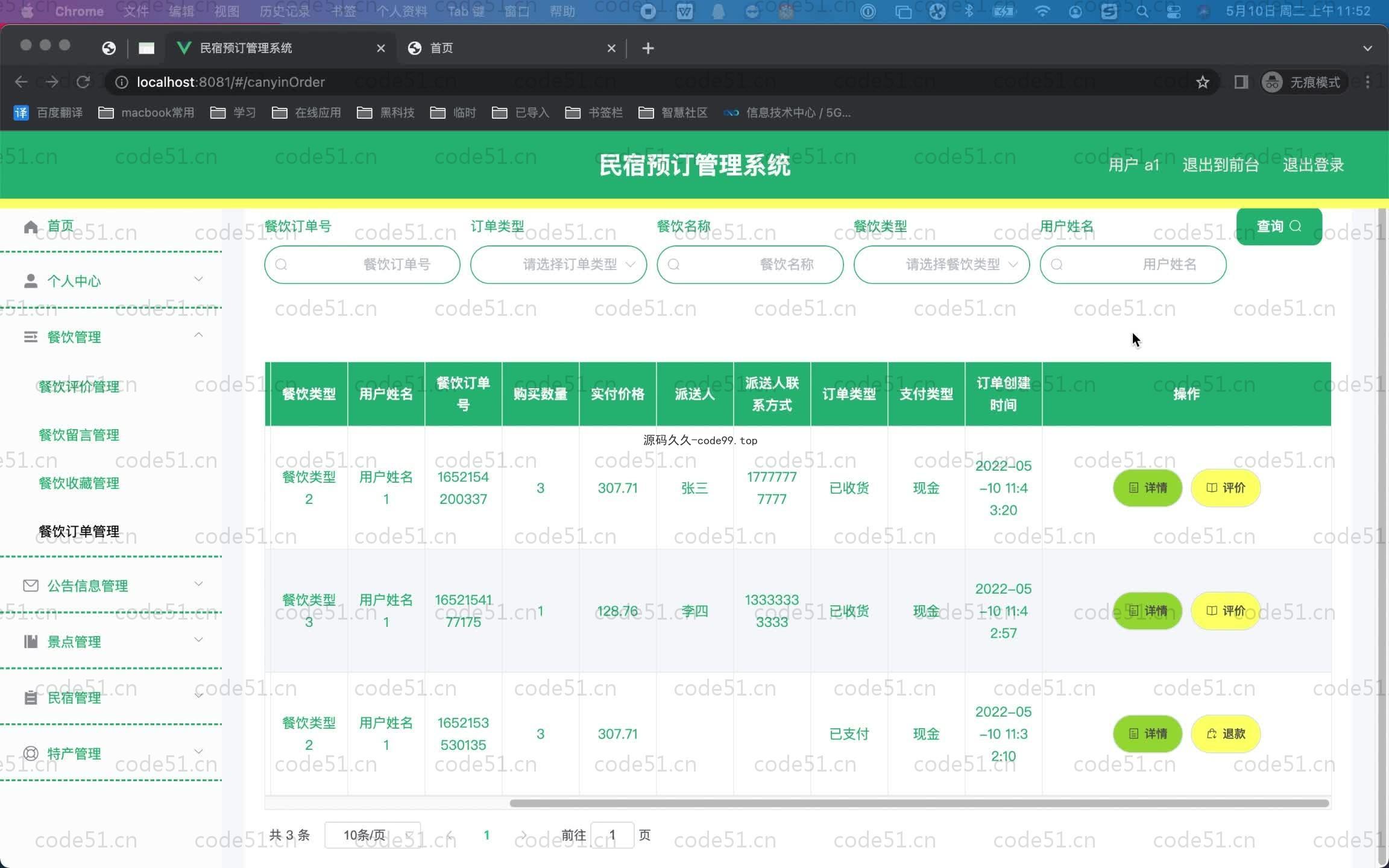Image resolution: width=1389 pixels, height=868 pixels.
Task: Click 评价 for order 1652154177175
Action: click(x=1226, y=611)
